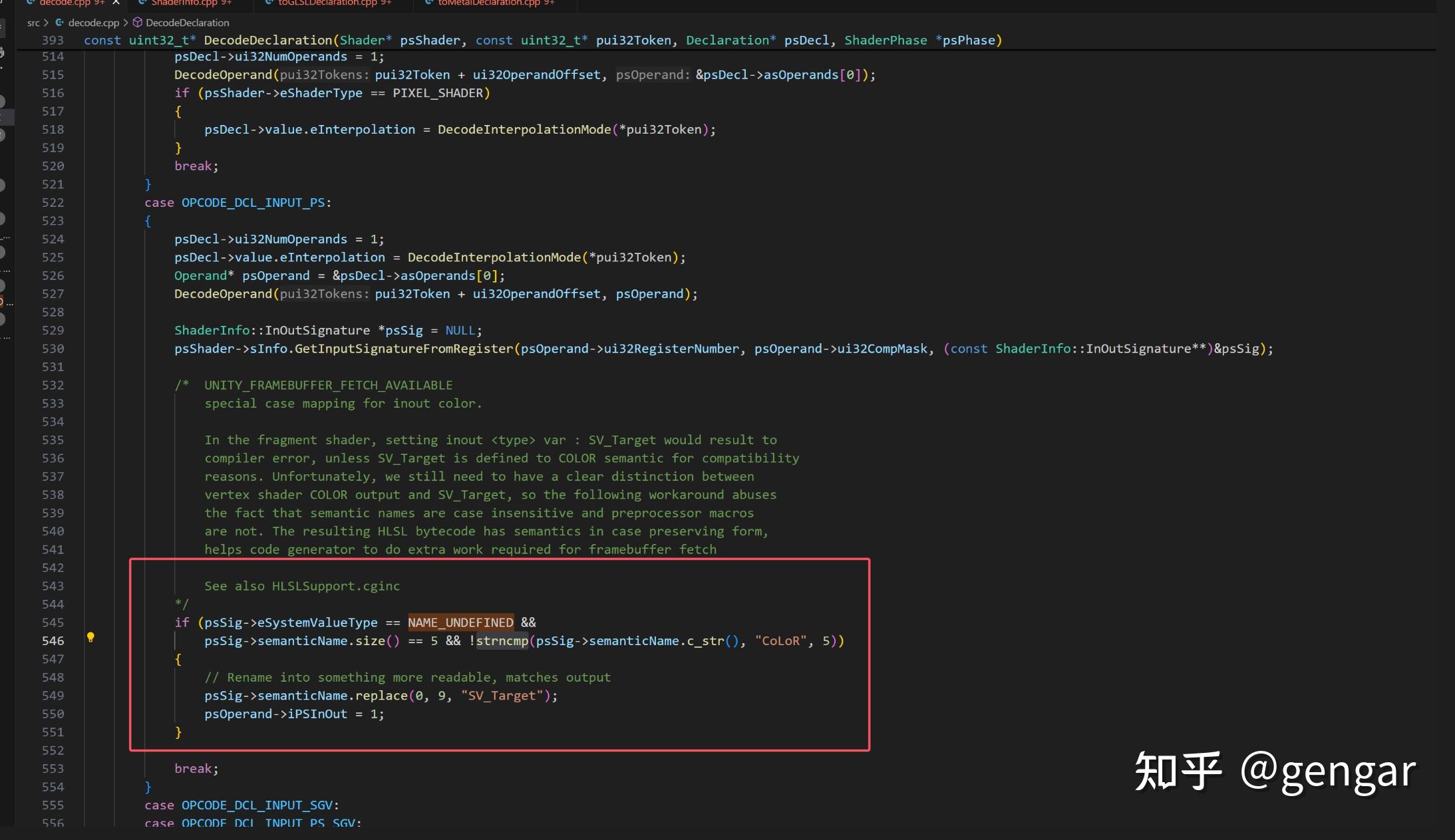Close the decode.cpp tab with its X button
Screen dimensions: 1455x840
[115, 3]
